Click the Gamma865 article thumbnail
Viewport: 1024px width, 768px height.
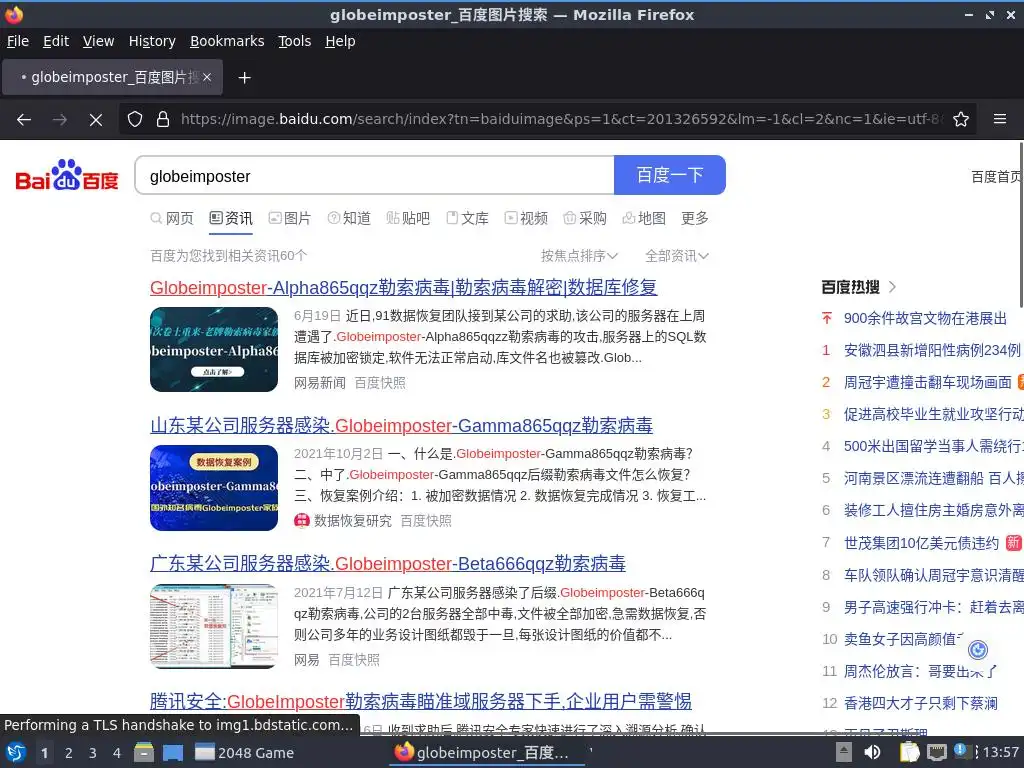point(214,488)
